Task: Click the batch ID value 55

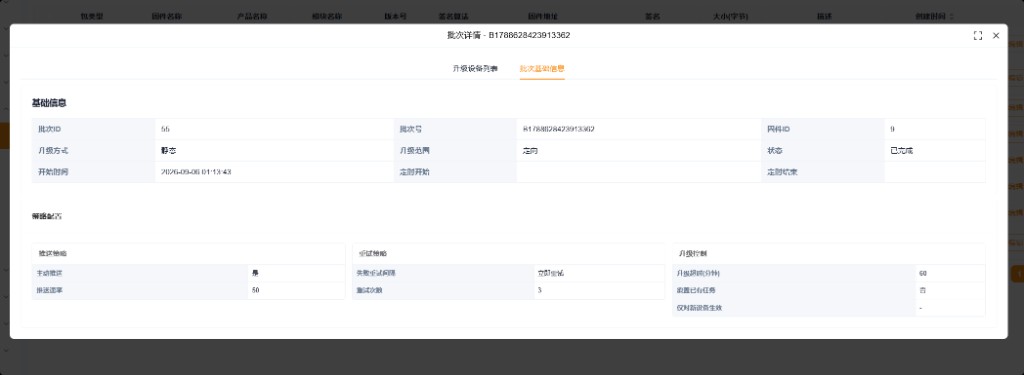Action: click(x=165, y=129)
